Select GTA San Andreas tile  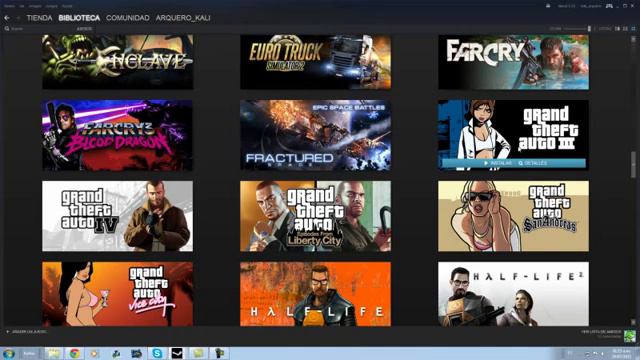coord(513,216)
